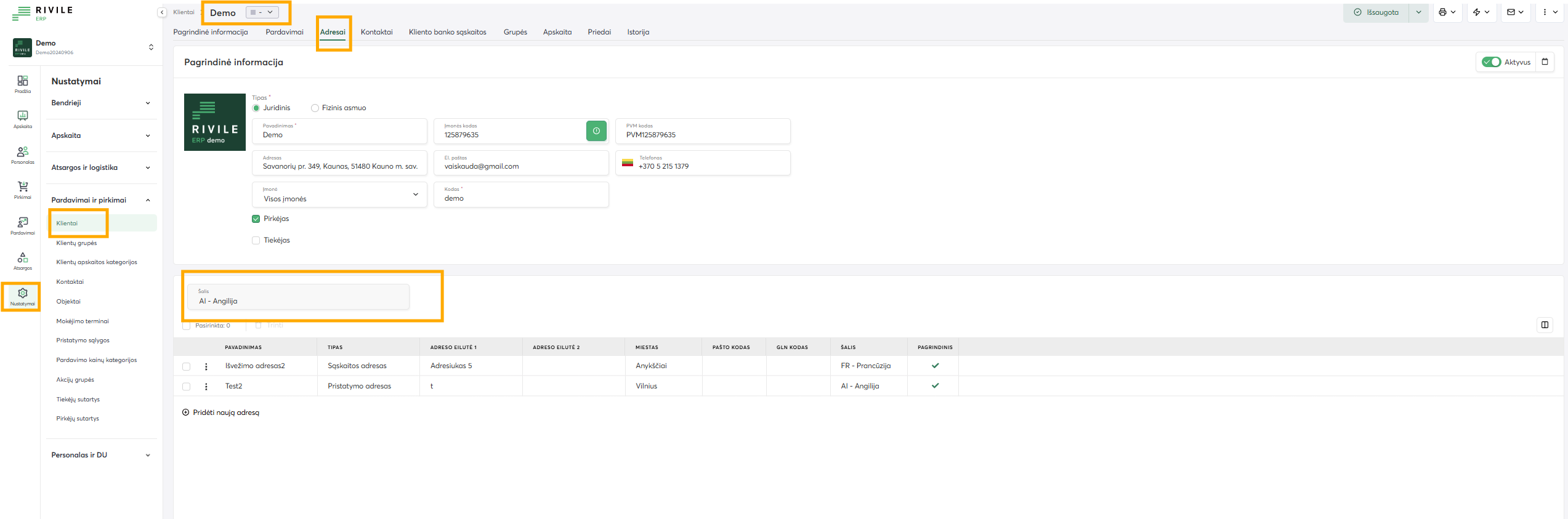Viewport: 1568px width, 519px height.
Task: Click the table column layout icon
Action: [1545, 325]
